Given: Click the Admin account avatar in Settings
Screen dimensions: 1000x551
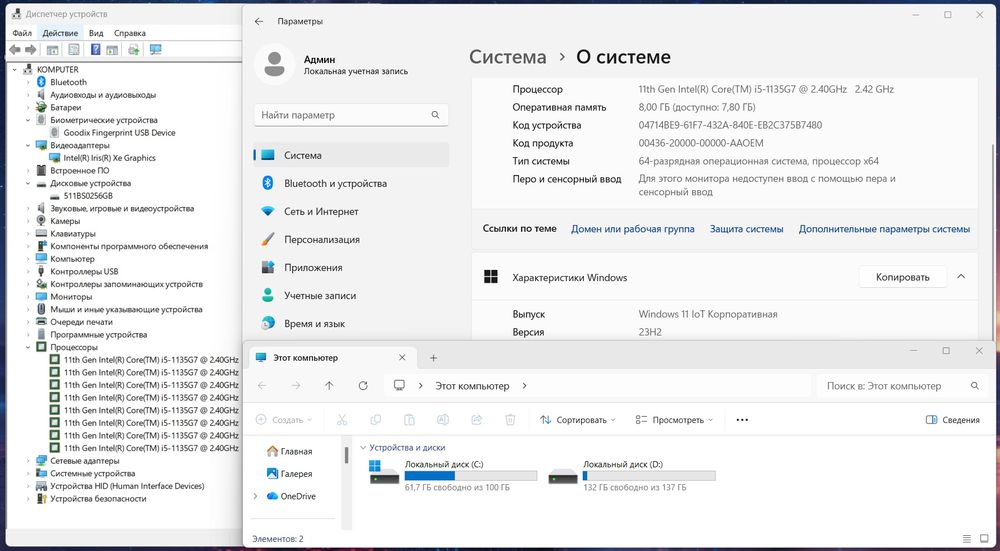Looking at the screenshot, I should point(274,64).
